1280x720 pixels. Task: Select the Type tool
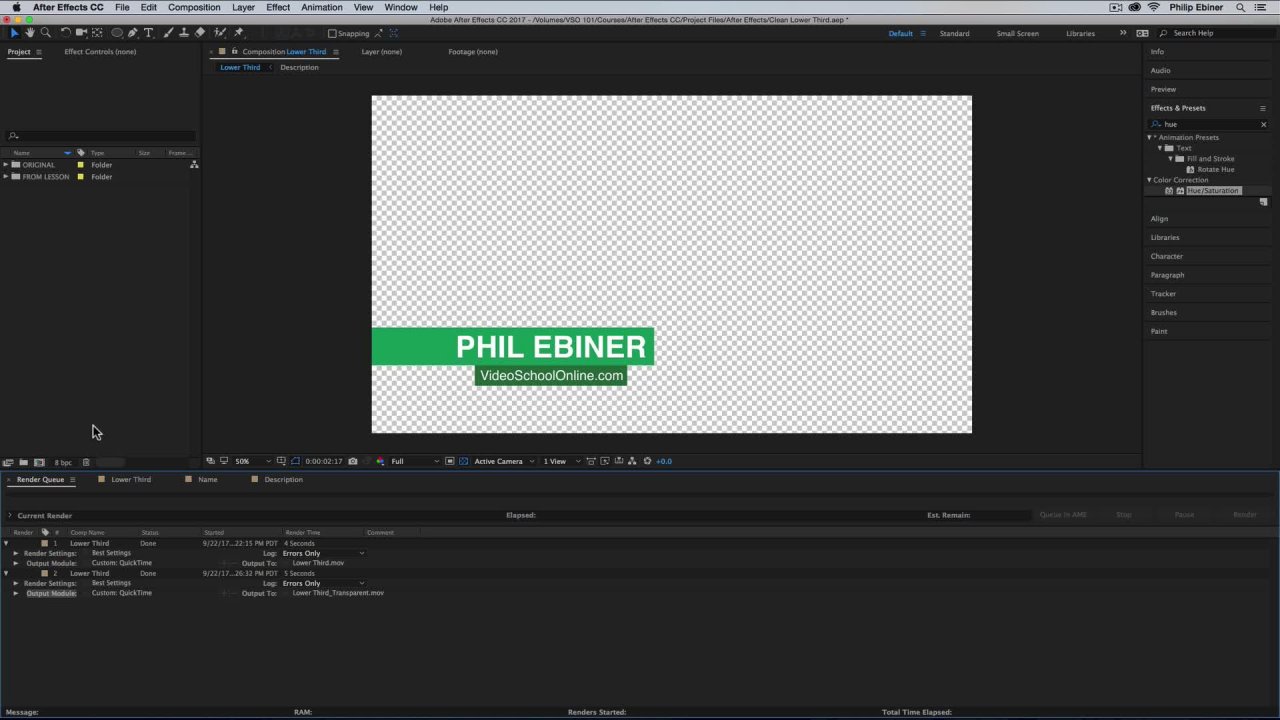pos(149,33)
